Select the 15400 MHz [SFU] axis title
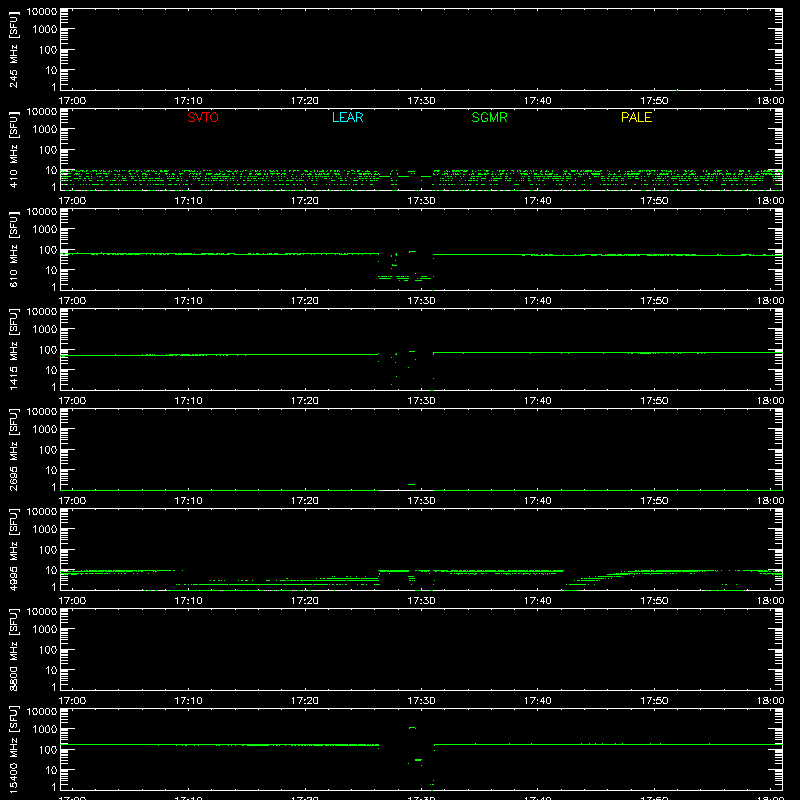This screenshot has height=800, width=800. pos(13,749)
